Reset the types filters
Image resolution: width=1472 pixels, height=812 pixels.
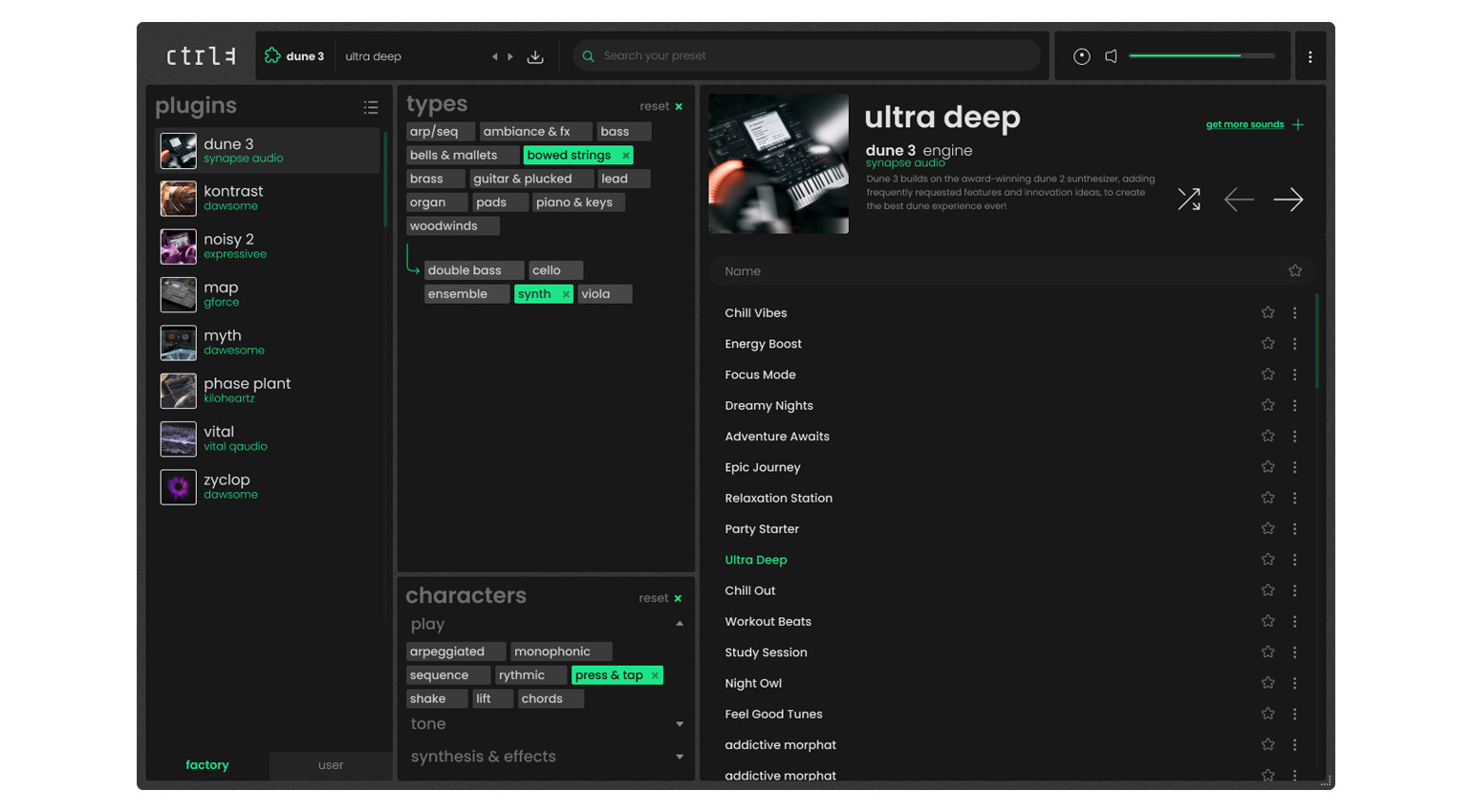[x=660, y=106]
